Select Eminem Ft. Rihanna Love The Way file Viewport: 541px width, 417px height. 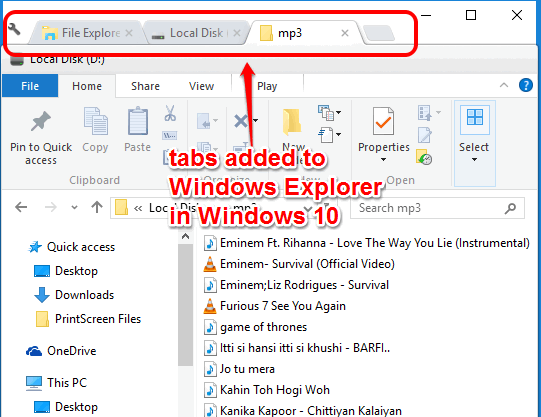367,243
